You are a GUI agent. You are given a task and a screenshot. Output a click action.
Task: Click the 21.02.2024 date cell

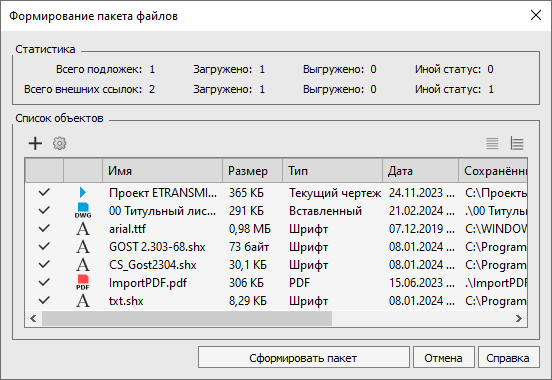coord(421,211)
